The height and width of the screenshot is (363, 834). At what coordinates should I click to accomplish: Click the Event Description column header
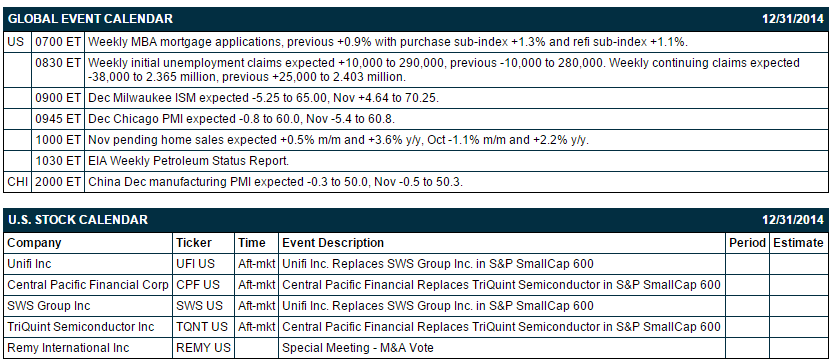click(333, 243)
